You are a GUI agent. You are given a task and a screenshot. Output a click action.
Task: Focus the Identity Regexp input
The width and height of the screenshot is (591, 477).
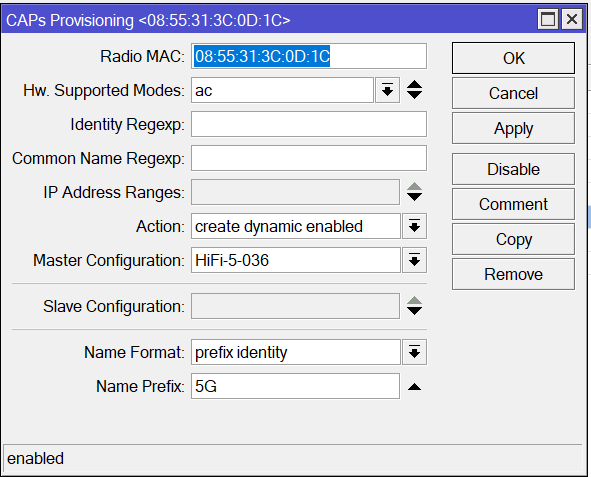pos(309,124)
